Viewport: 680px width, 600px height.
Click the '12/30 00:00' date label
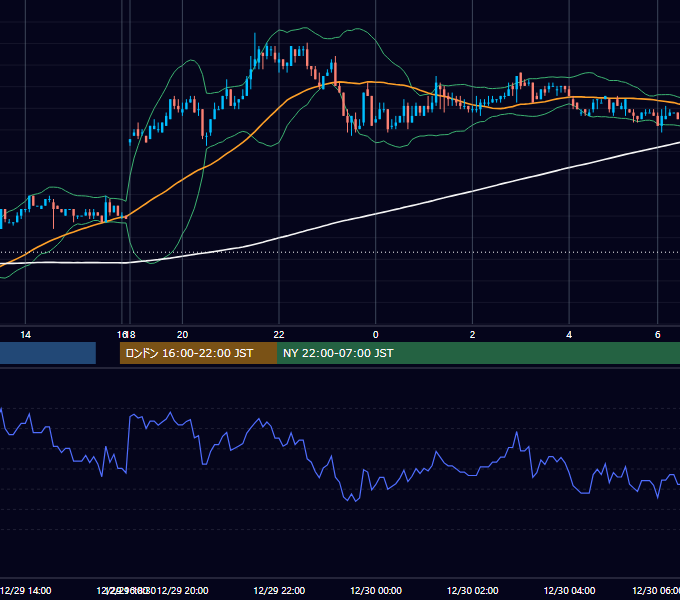(376, 590)
